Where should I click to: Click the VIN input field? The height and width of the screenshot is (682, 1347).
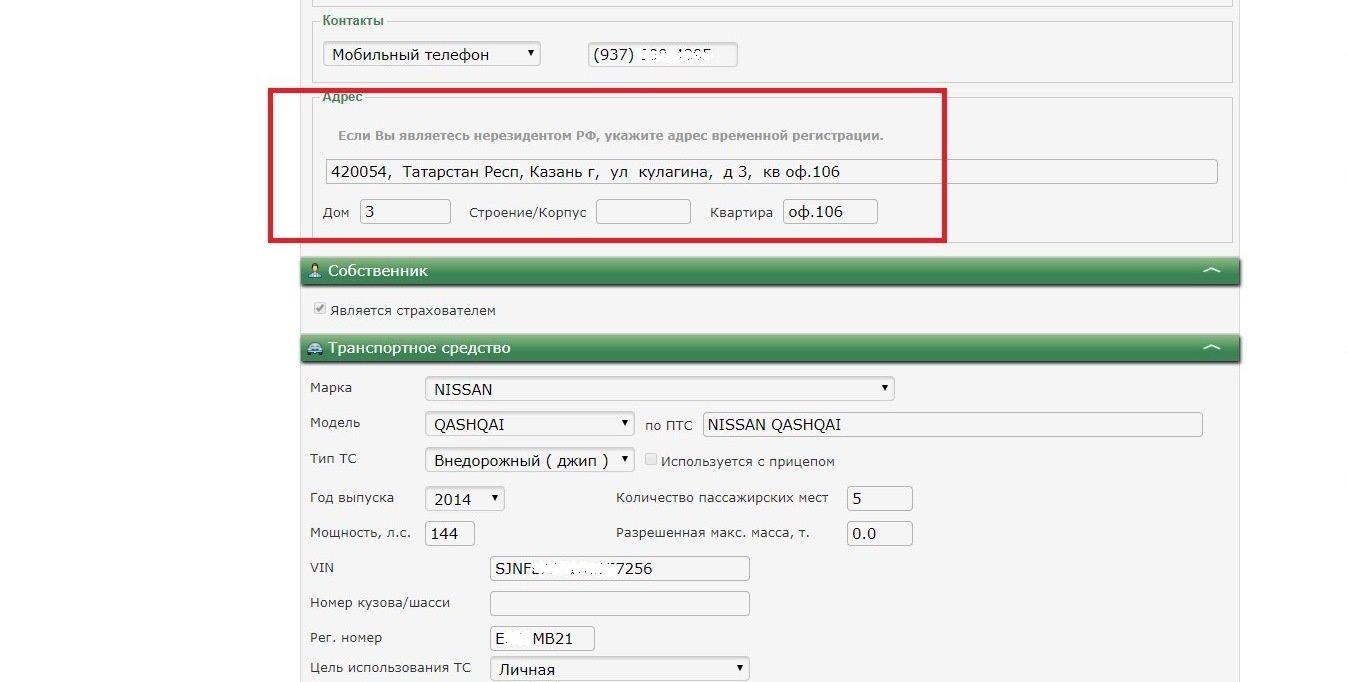click(619, 568)
